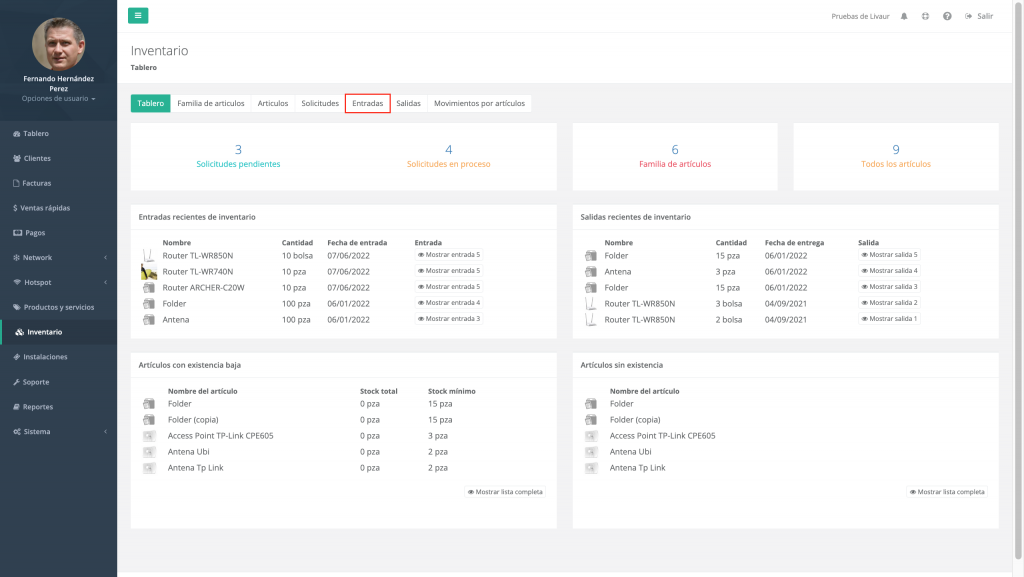Switch to the Salidas tab
Screen dimensions: 1024x577
click(409, 103)
